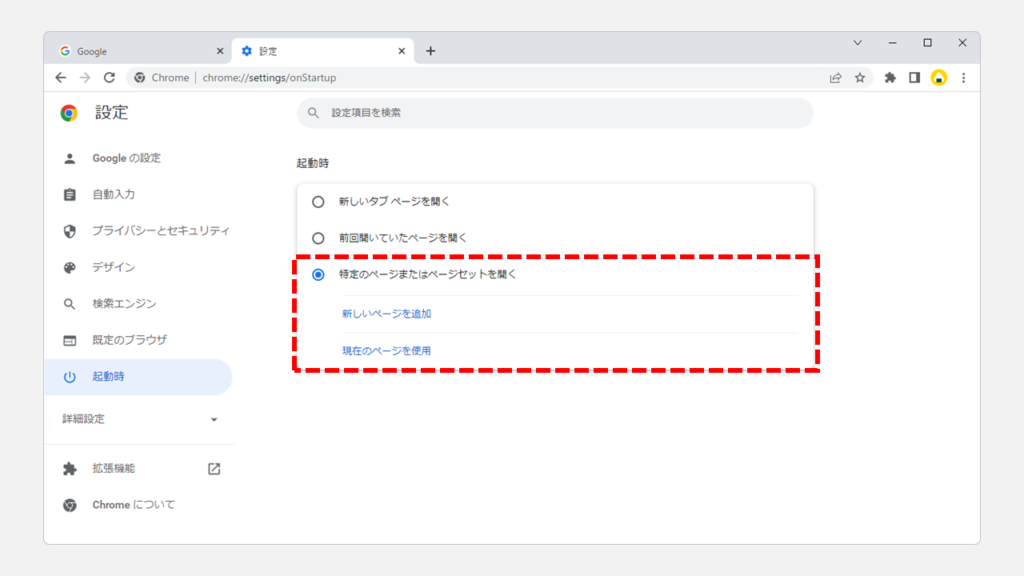Click the '設定項目を検索' search field
Image resolution: width=1024 pixels, height=576 pixels.
tap(555, 113)
